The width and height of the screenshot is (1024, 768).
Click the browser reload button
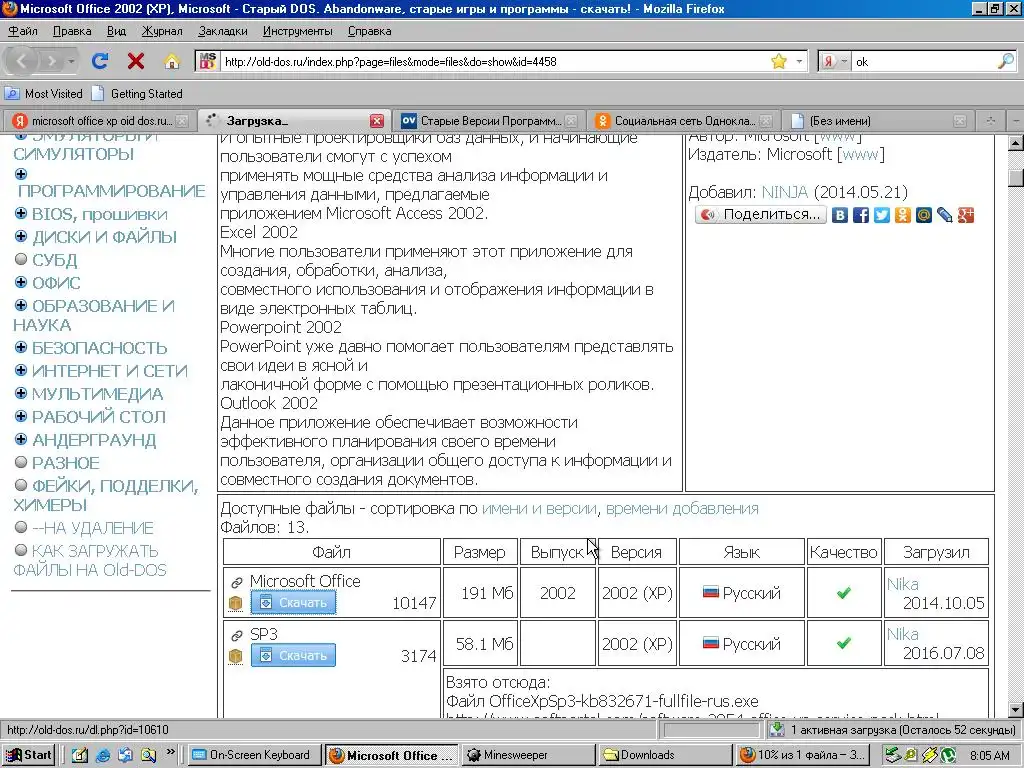[99, 61]
